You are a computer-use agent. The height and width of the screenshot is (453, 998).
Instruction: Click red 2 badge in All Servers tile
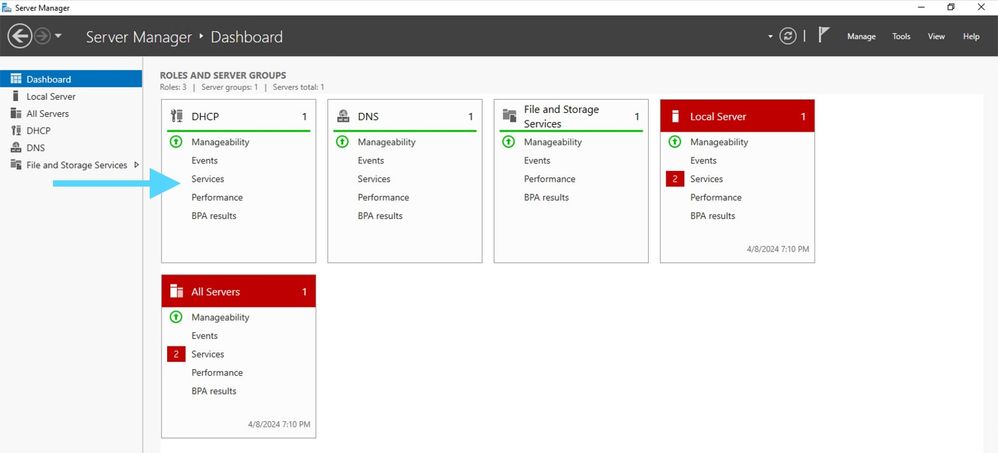click(x=176, y=354)
